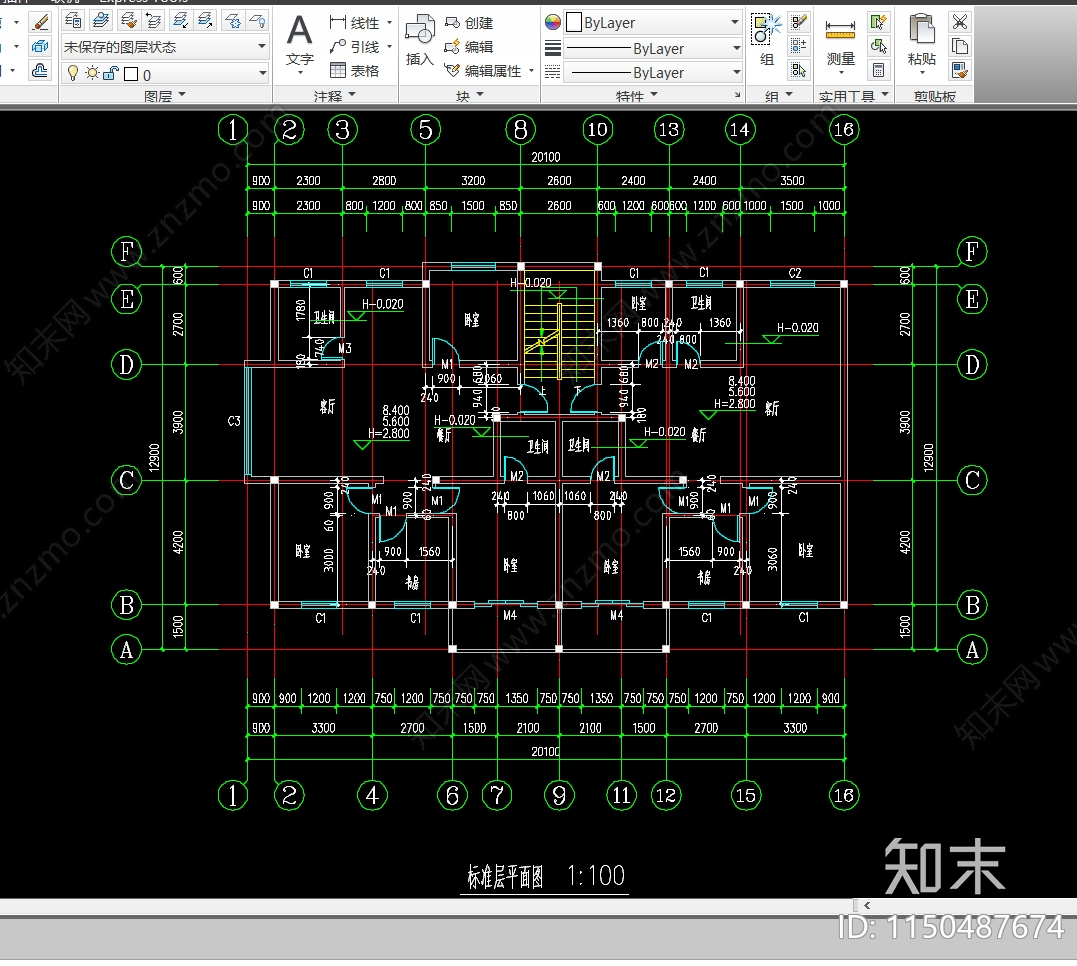Open the QuickCalc calculator icon

point(879,70)
